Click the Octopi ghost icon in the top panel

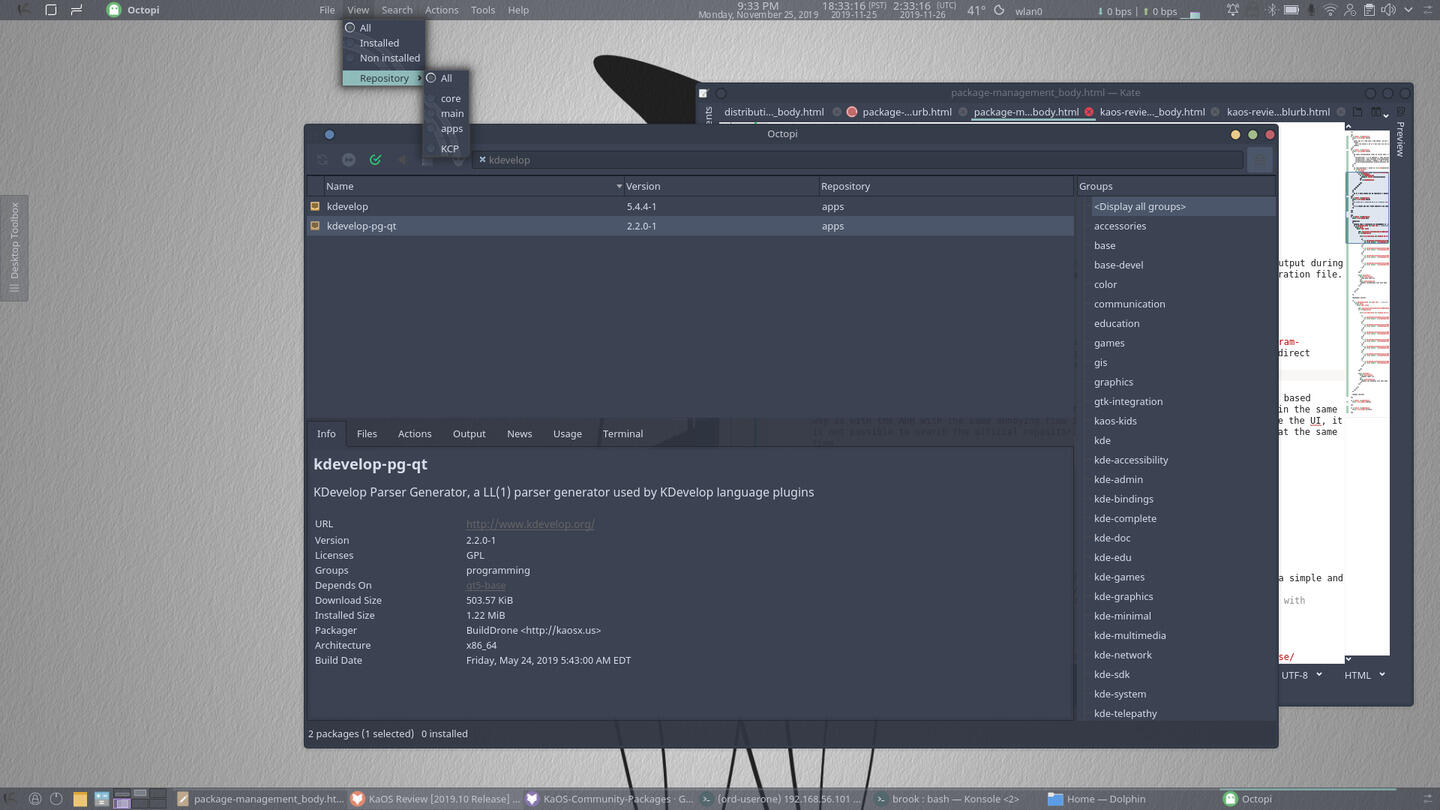click(115, 10)
